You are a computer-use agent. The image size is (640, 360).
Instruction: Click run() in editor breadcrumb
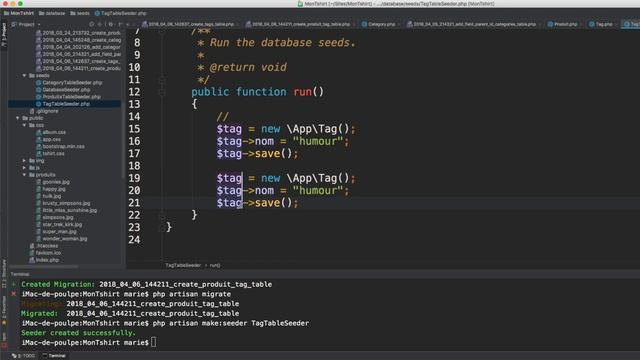coord(215,265)
